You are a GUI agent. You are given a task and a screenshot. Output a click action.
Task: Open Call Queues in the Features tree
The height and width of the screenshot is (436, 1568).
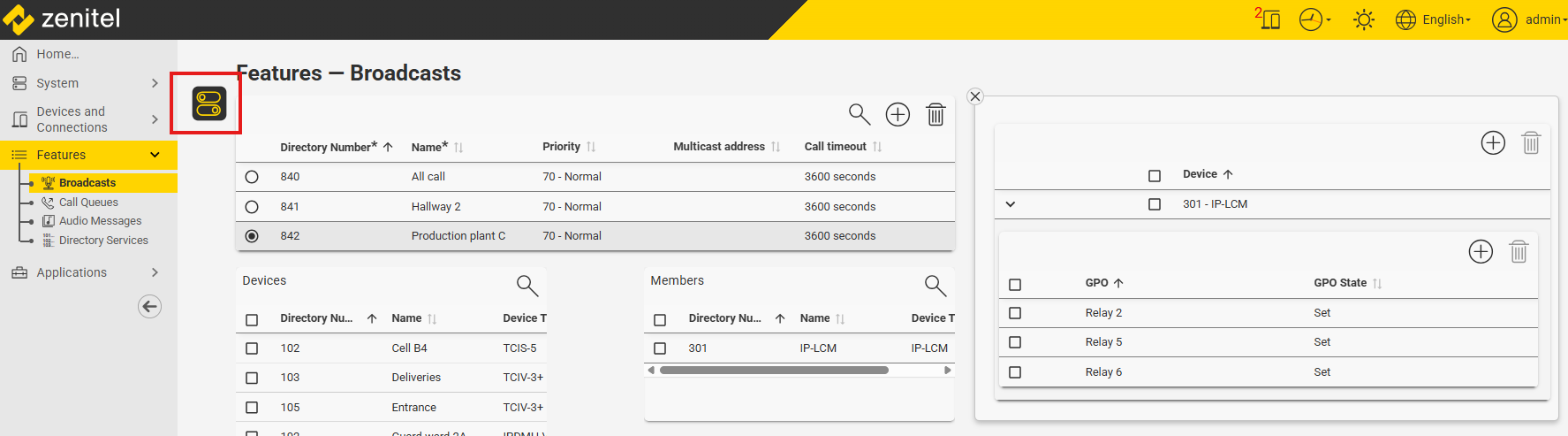point(88,203)
